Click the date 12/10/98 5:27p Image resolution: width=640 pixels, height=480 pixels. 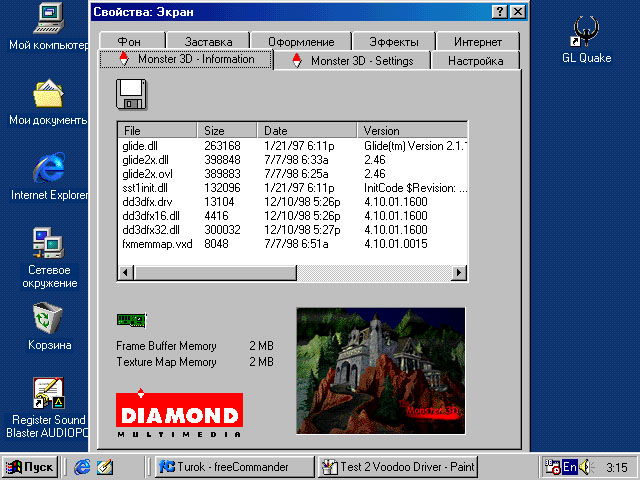[x=302, y=229]
